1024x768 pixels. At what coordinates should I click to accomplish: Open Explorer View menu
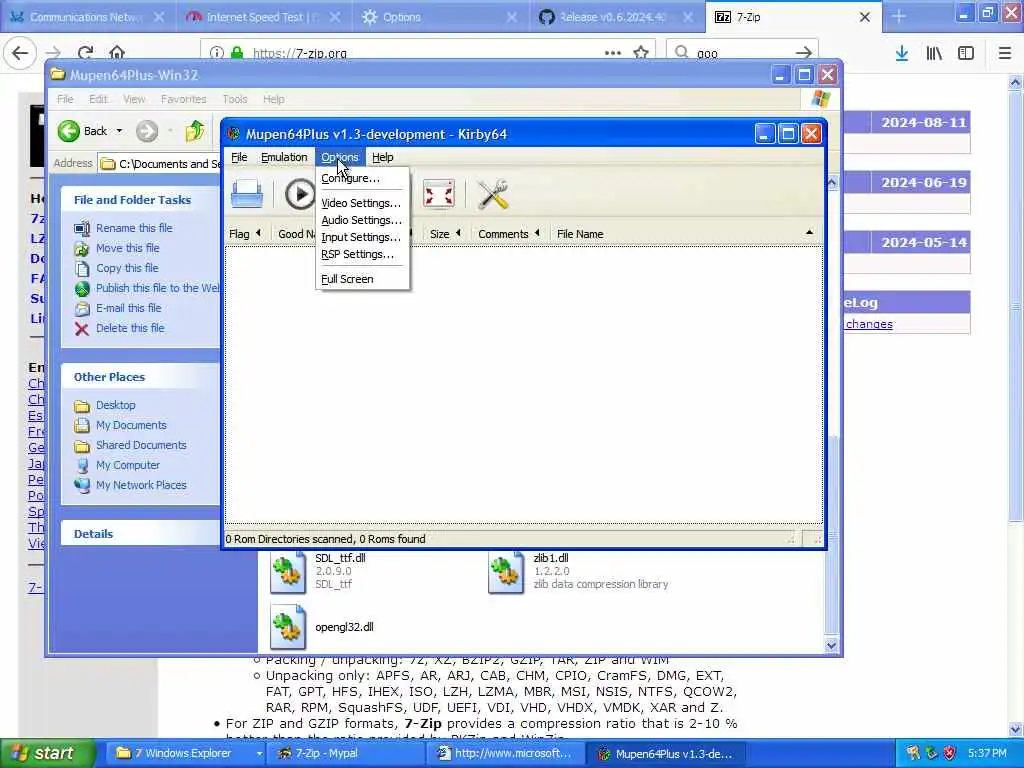134,99
